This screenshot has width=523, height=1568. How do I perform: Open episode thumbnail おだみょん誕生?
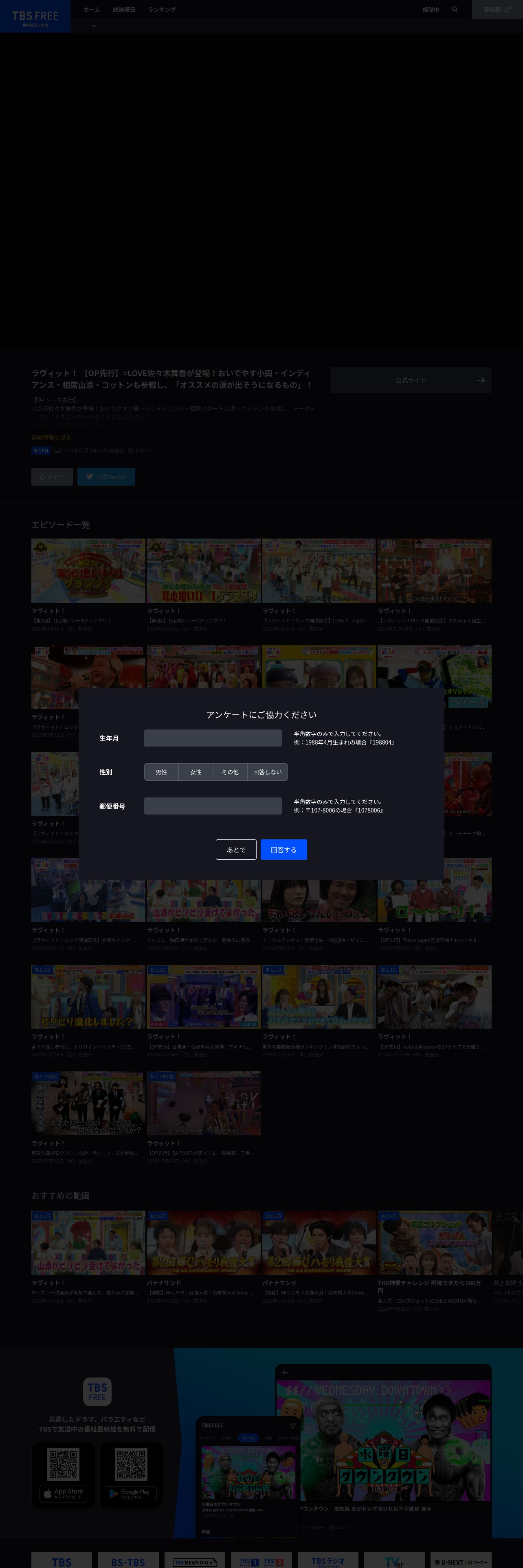434,570
